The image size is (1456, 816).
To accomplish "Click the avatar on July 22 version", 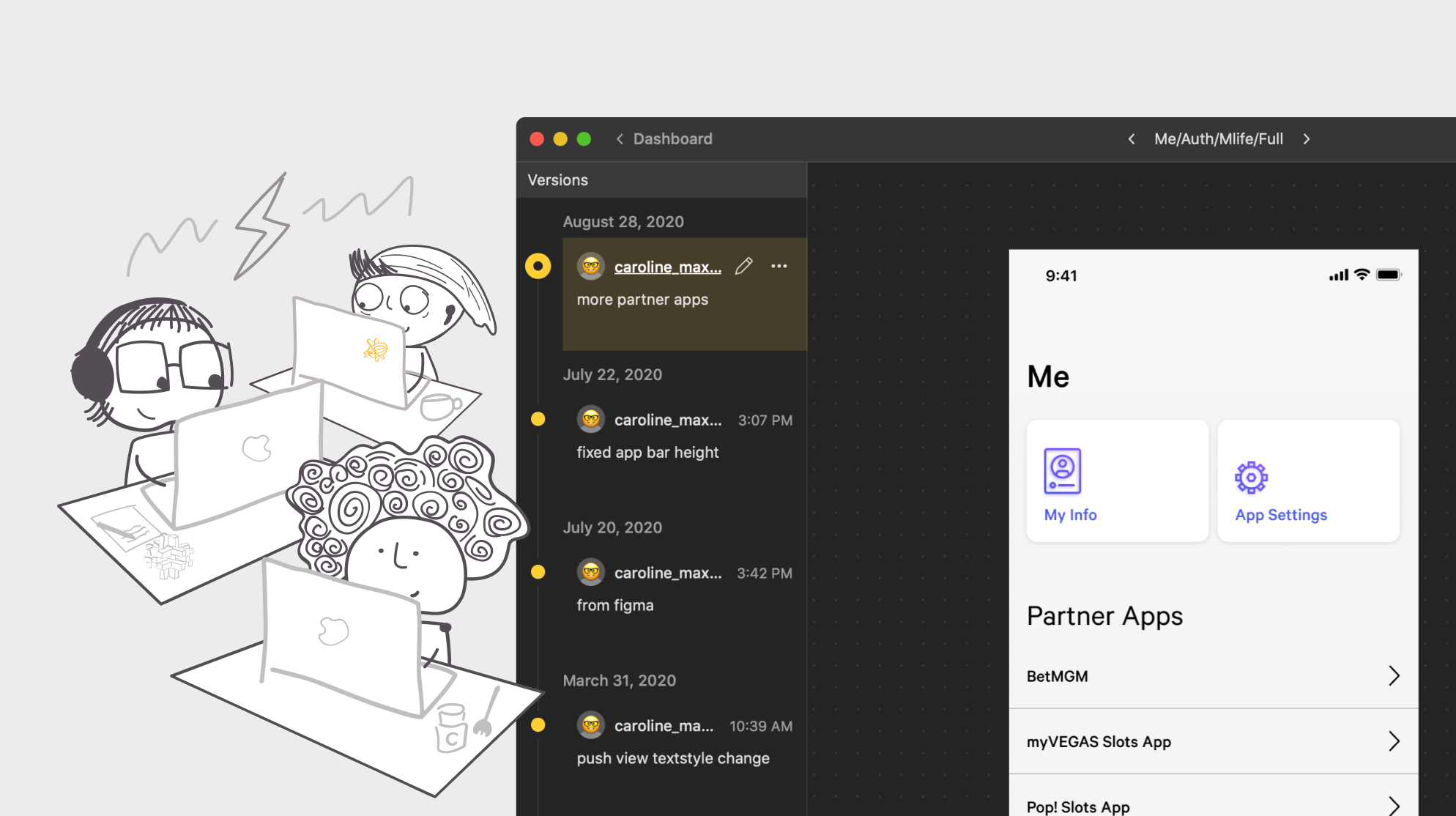I will (x=590, y=420).
